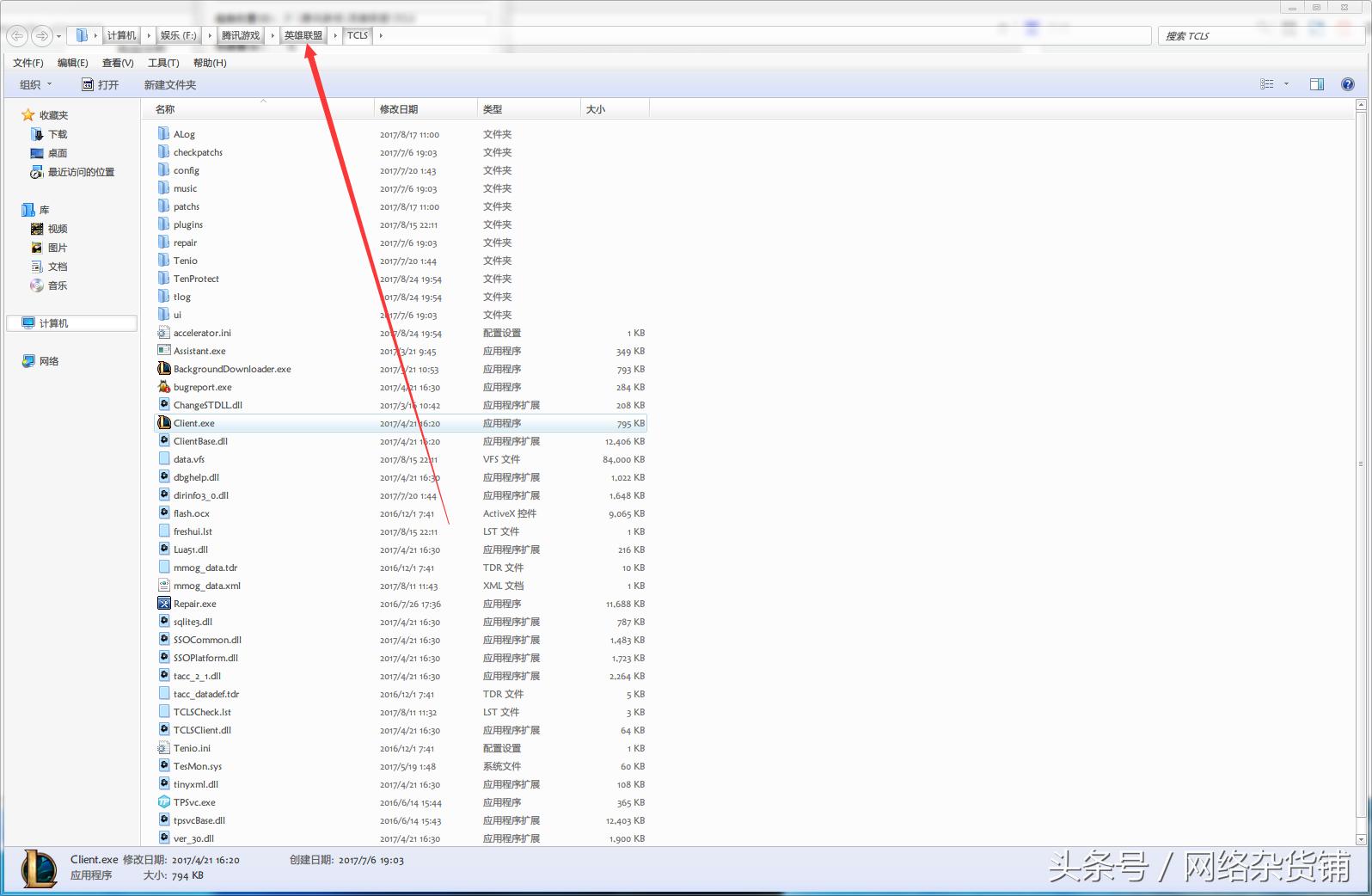Sort files by the 修改日期 column header
This screenshot has width=1372, height=896.
[400, 109]
